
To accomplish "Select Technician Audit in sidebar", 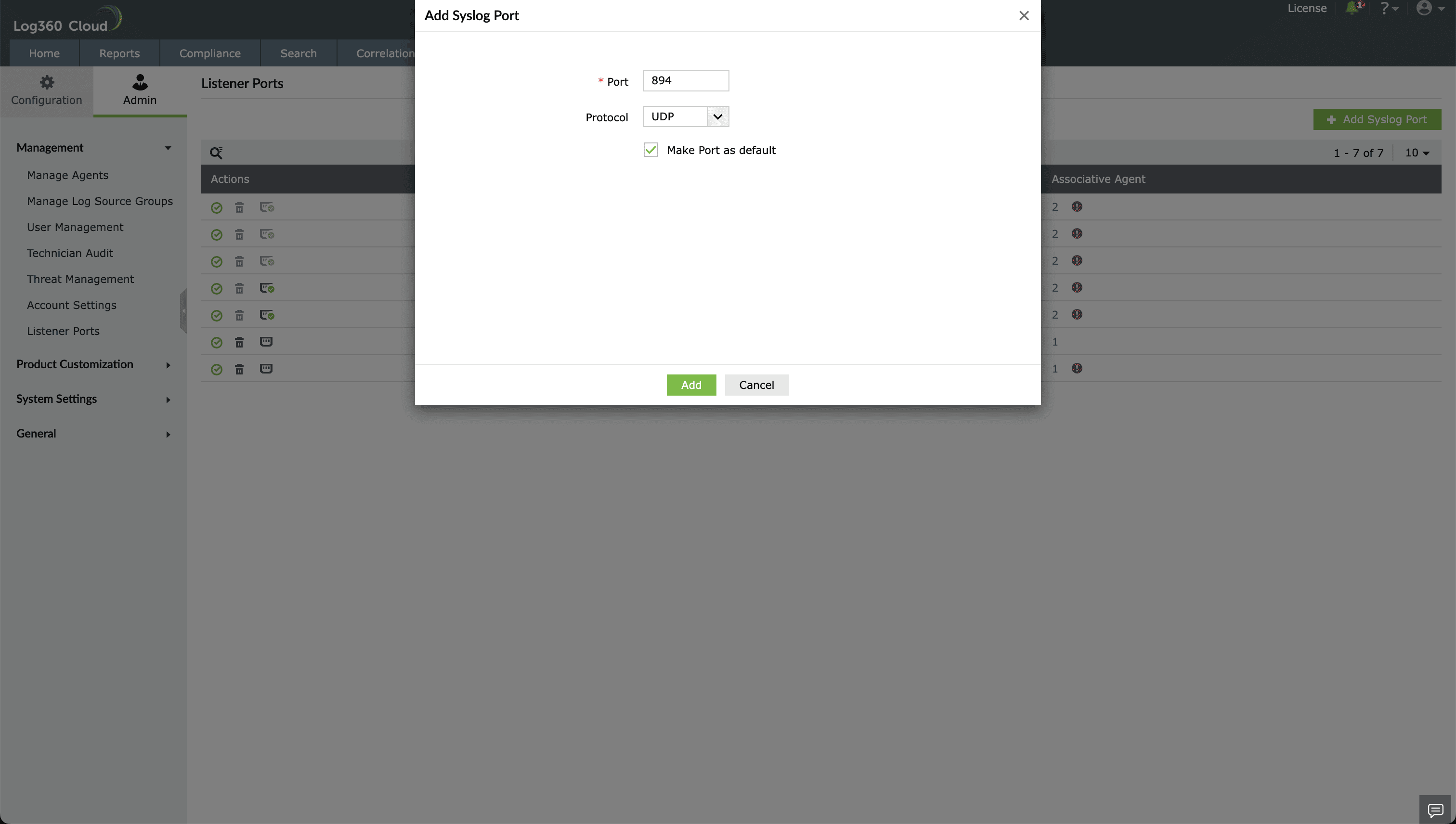I will 70,253.
